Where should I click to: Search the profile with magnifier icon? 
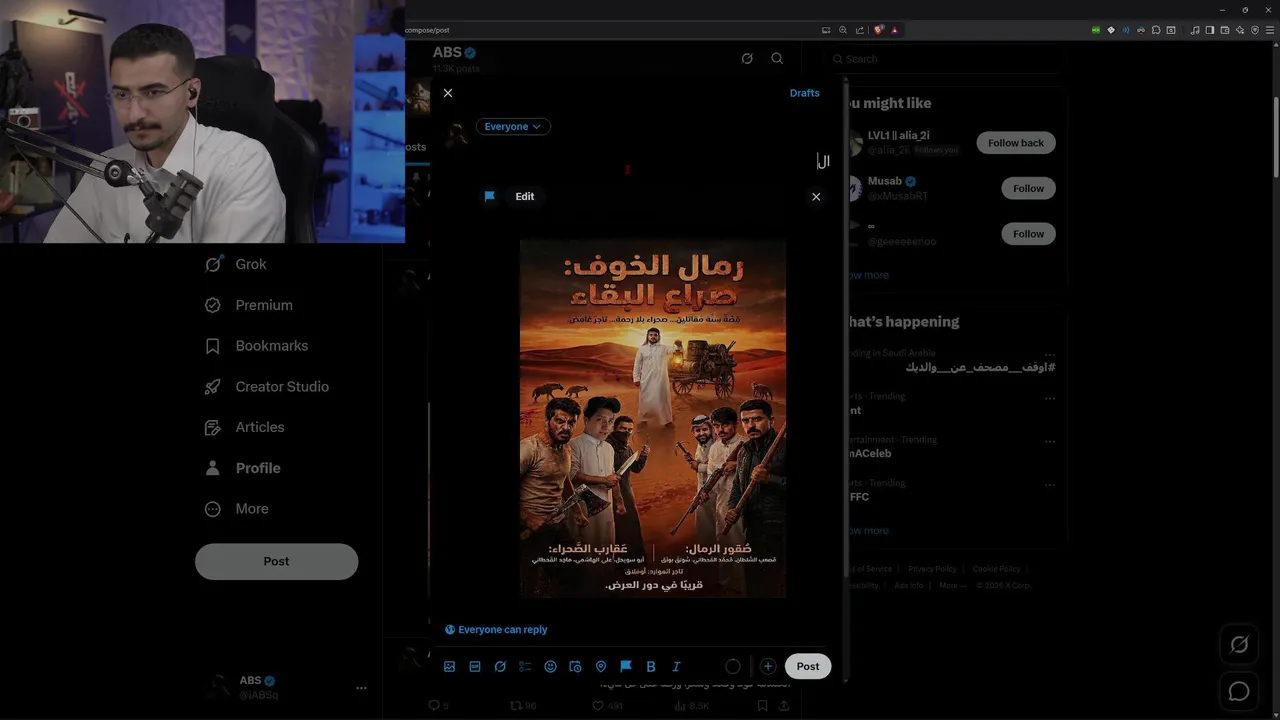777,59
